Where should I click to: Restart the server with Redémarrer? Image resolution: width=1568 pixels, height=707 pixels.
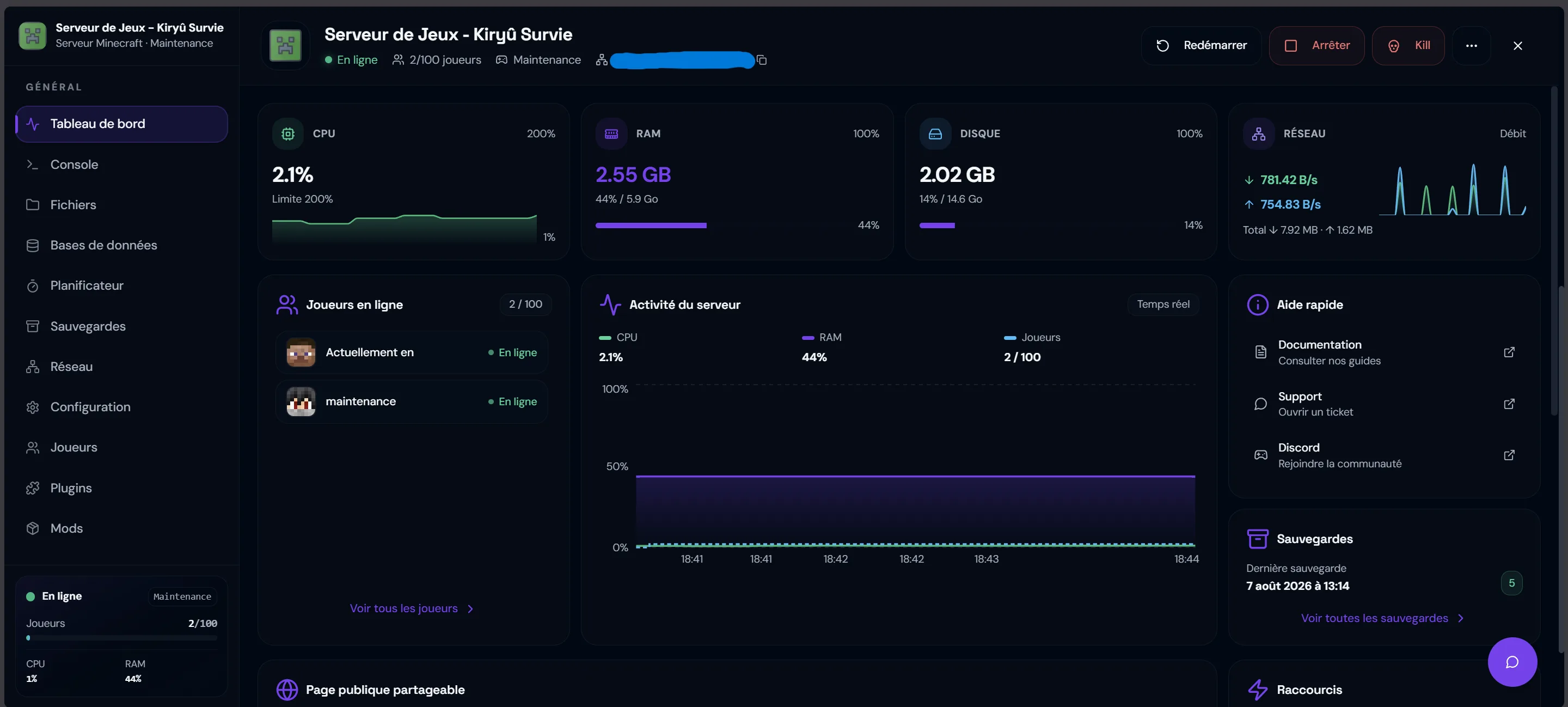pyautogui.click(x=1201, y=46)
